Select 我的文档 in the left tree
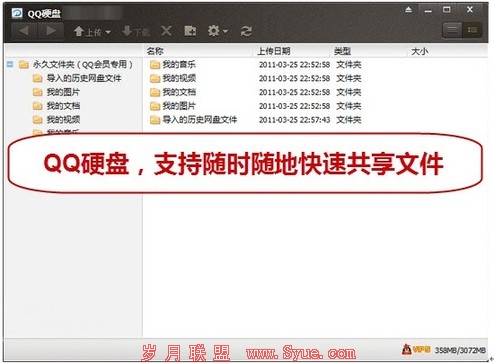Viewport: 494px width, 363px height. 63,106
